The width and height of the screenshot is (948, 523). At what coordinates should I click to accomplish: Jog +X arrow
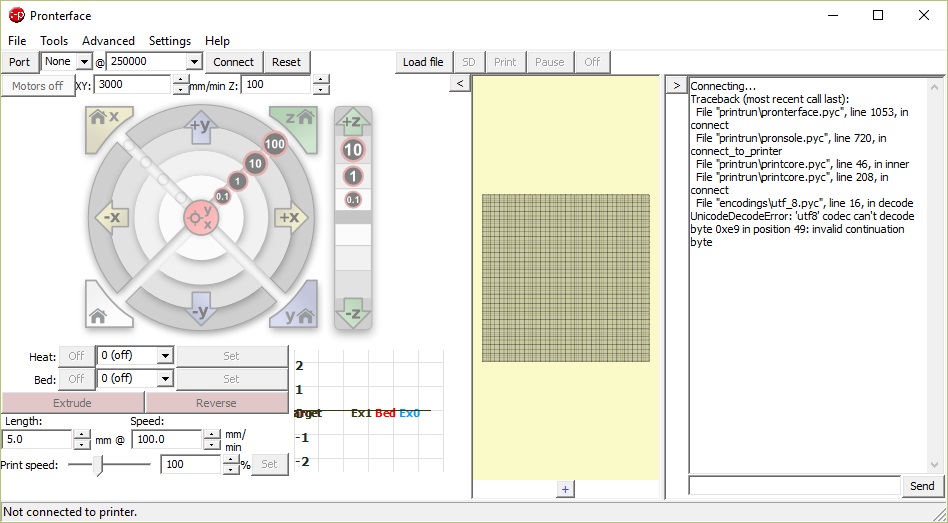coord(290,218)
